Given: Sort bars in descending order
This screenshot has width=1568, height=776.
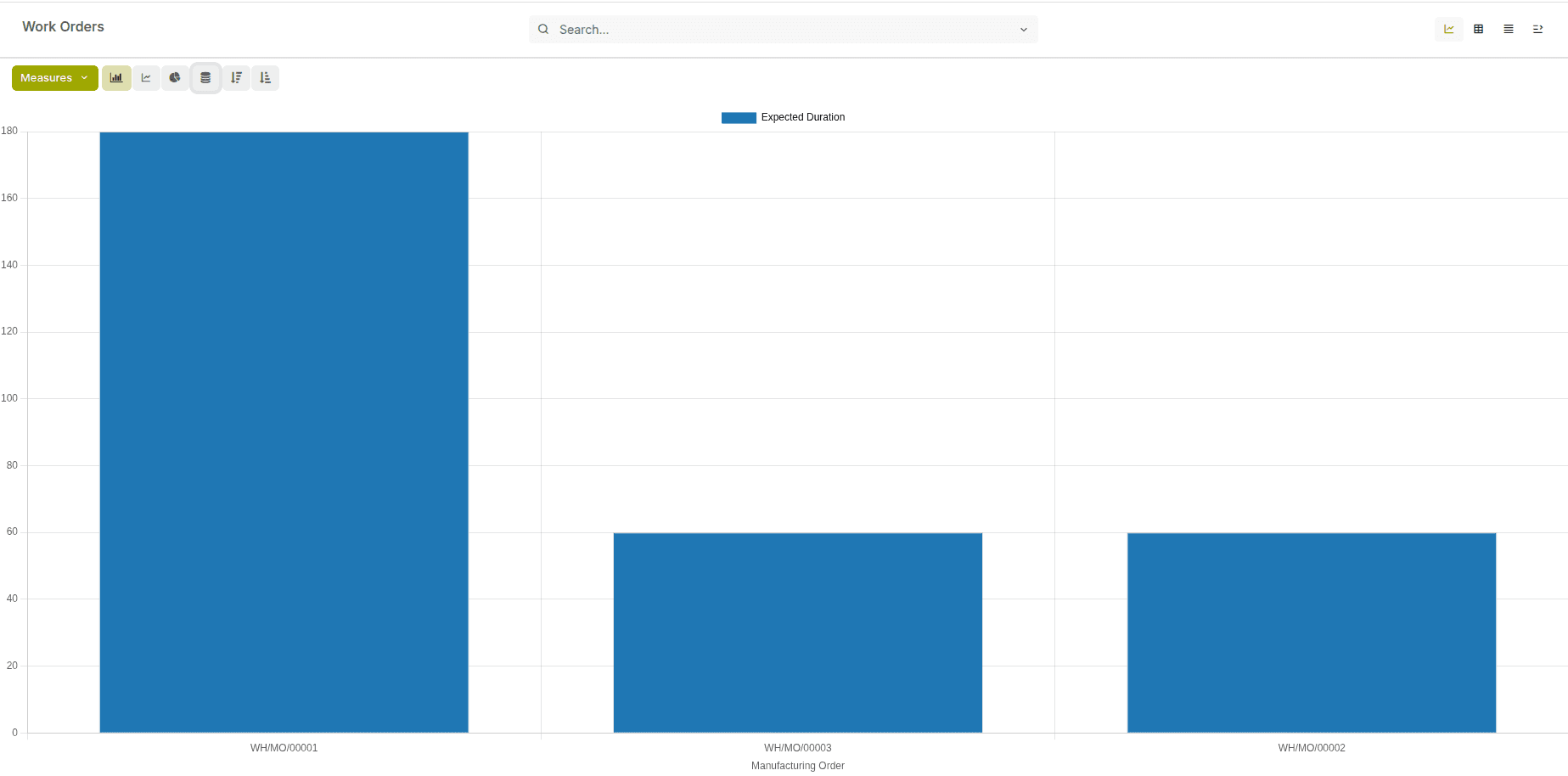Looking at the screenshot, I should click(x=236, y=77).
